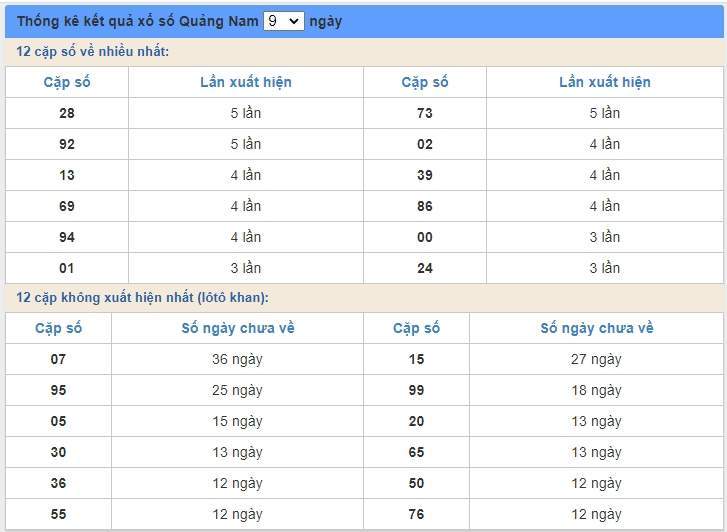Click the 'Cặp số' header above number 28
The image size is (727, 532).
click(x=67, y=82)
